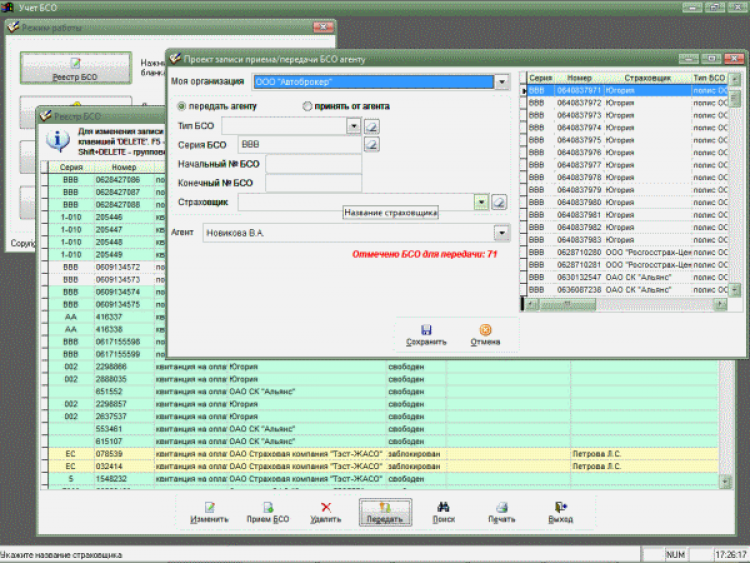Click the Страховщик column header in right grid

pos(646,77)
